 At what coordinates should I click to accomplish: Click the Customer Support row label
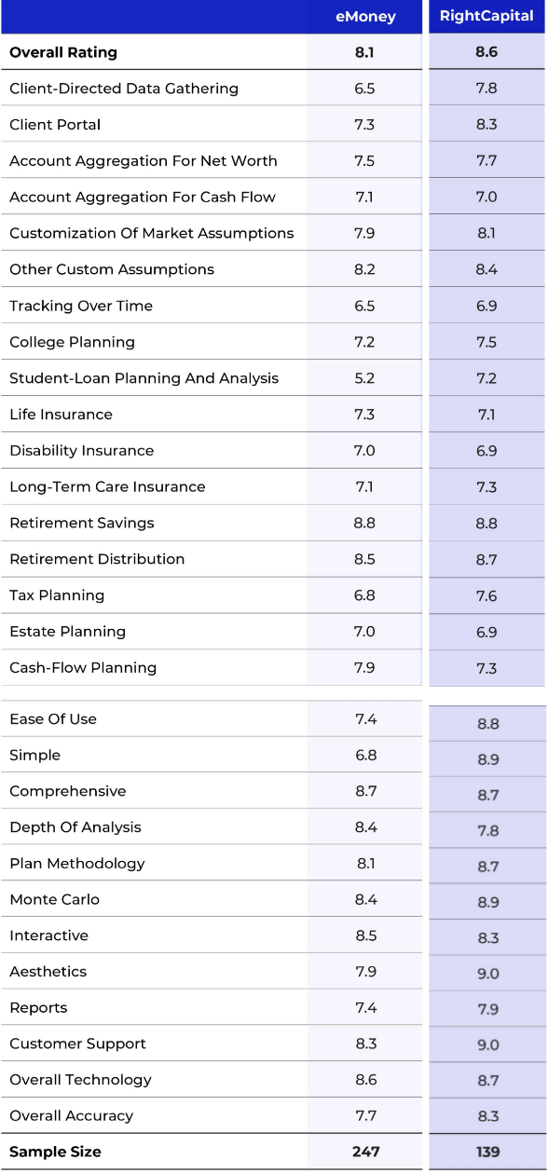[78, 1044]
